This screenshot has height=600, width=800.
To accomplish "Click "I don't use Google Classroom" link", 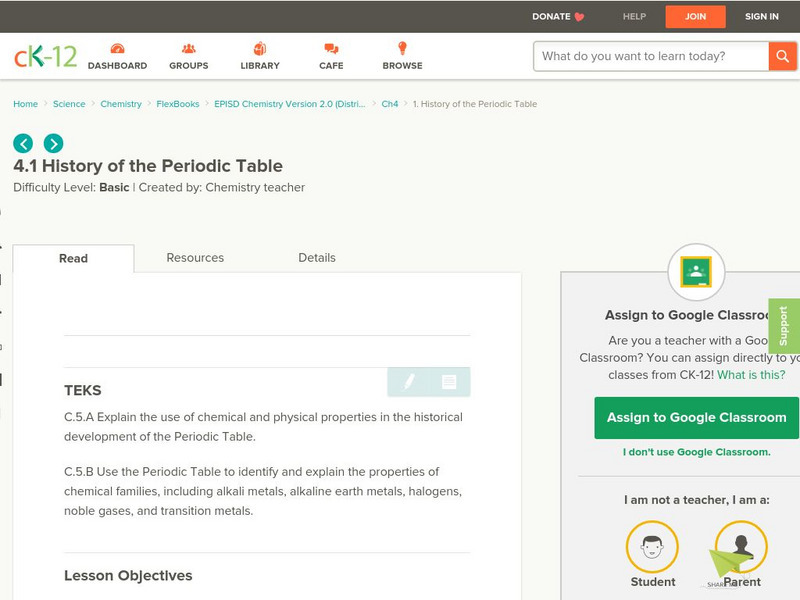I will [696, 452].
